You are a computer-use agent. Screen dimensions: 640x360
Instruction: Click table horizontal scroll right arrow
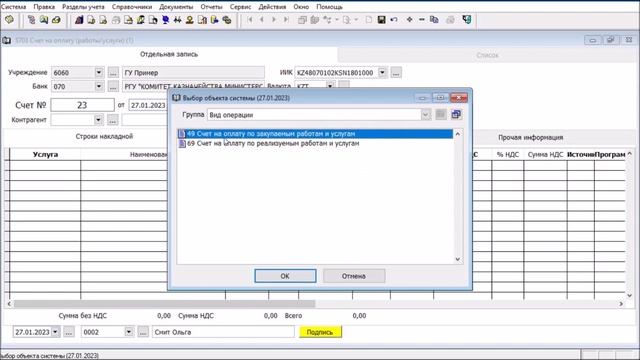[621, 304]
